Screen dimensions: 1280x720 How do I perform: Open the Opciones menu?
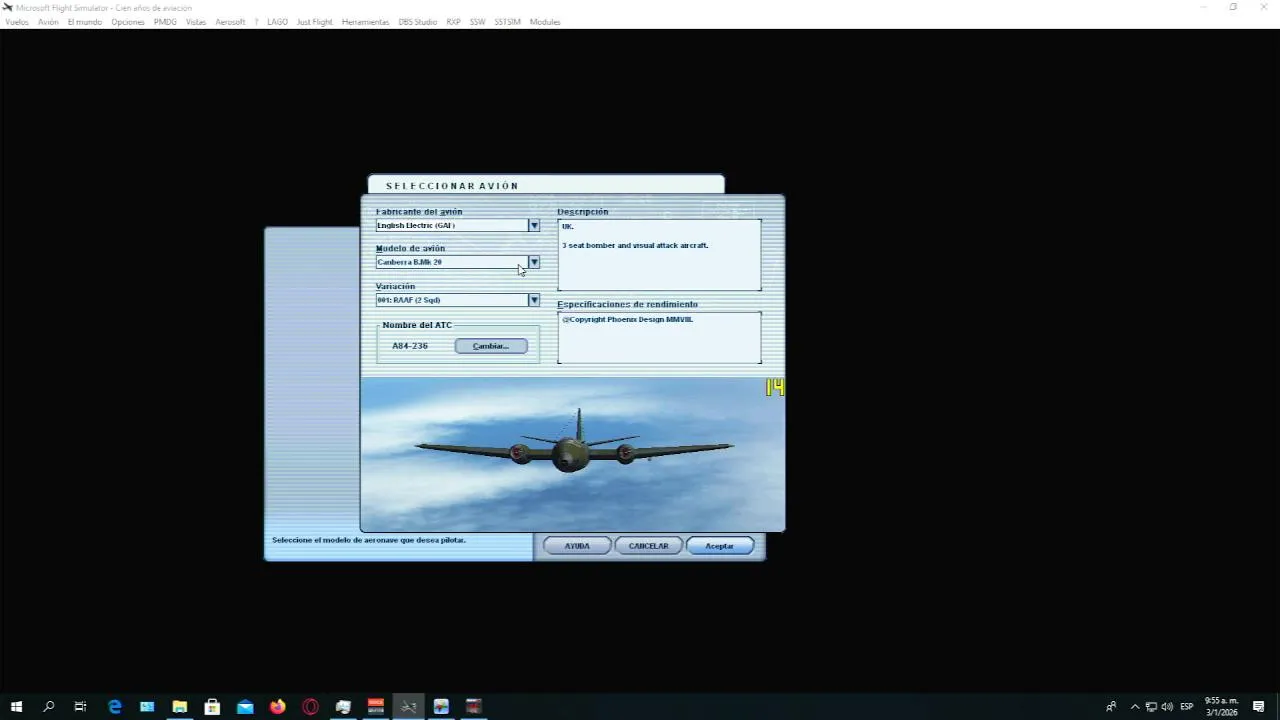[x=128, y=22]
